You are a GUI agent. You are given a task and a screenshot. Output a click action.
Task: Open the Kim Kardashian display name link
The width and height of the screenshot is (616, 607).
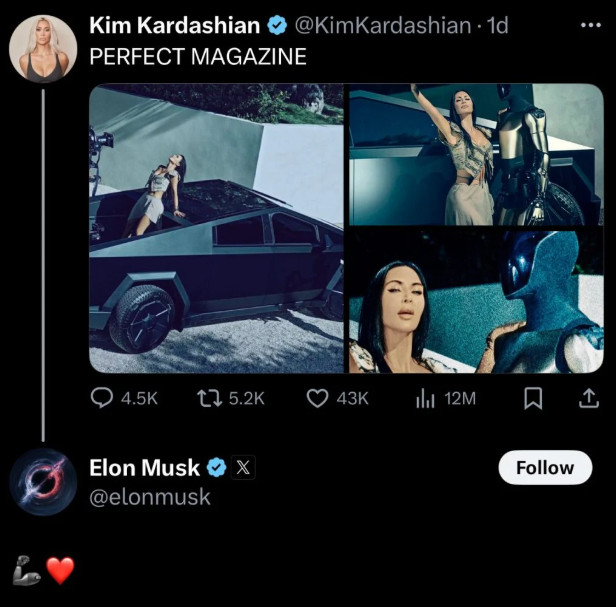point(175,26)
